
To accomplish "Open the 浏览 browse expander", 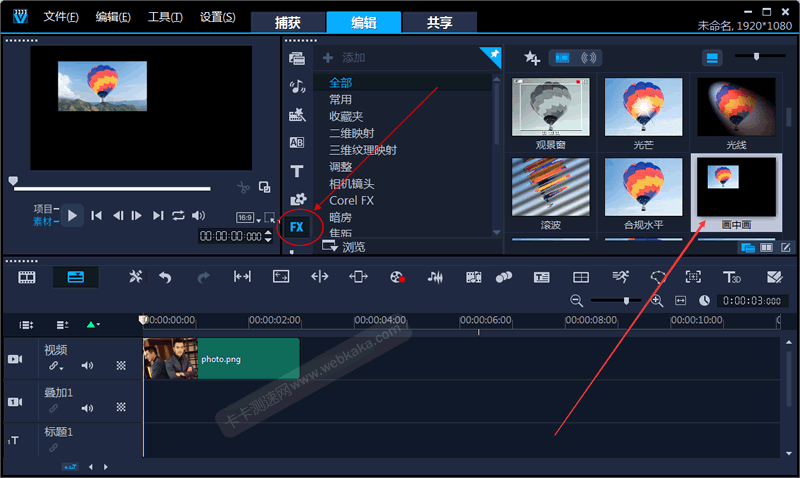I will [x=344, y=247].
